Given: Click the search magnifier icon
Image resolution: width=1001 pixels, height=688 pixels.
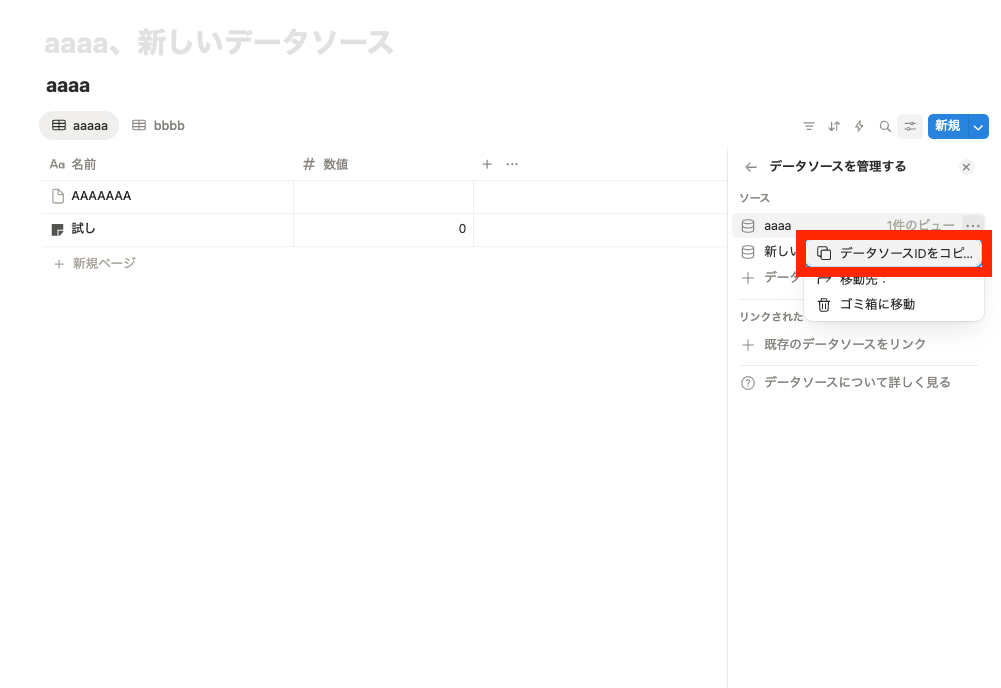Looking at the screenshot, I should tap(885, 126).
